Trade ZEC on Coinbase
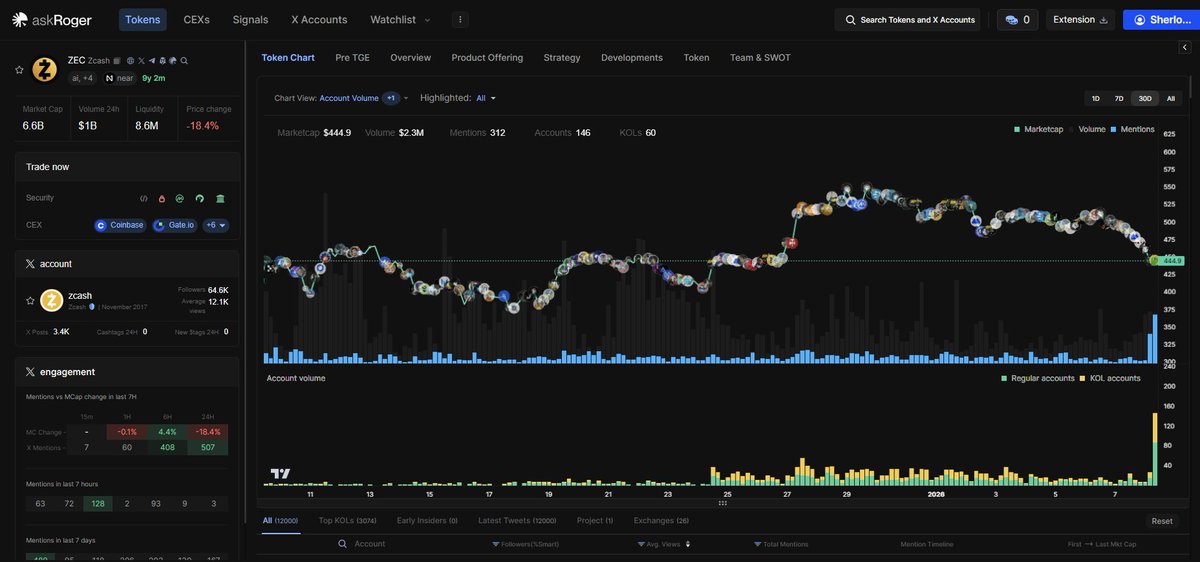Image resolution: width=1200 pixels, height=562 pixels. click(120, 225)
